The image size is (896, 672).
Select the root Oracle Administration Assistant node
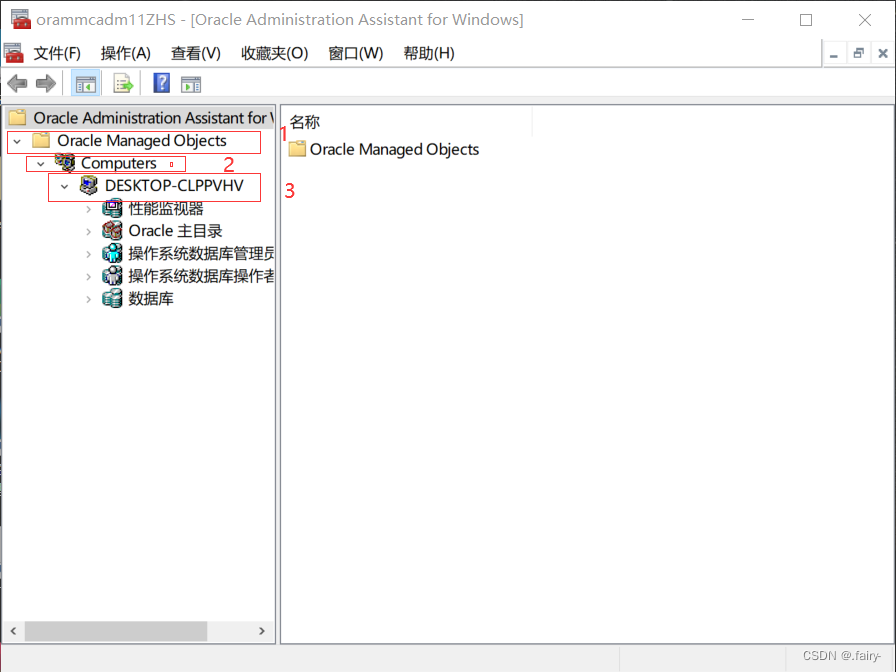point(153,118)
